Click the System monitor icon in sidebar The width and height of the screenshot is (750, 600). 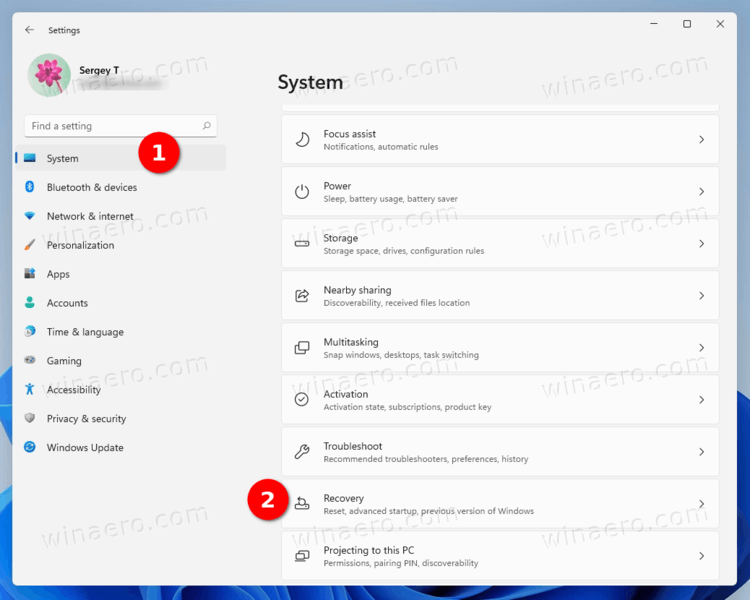coord(30,158)
